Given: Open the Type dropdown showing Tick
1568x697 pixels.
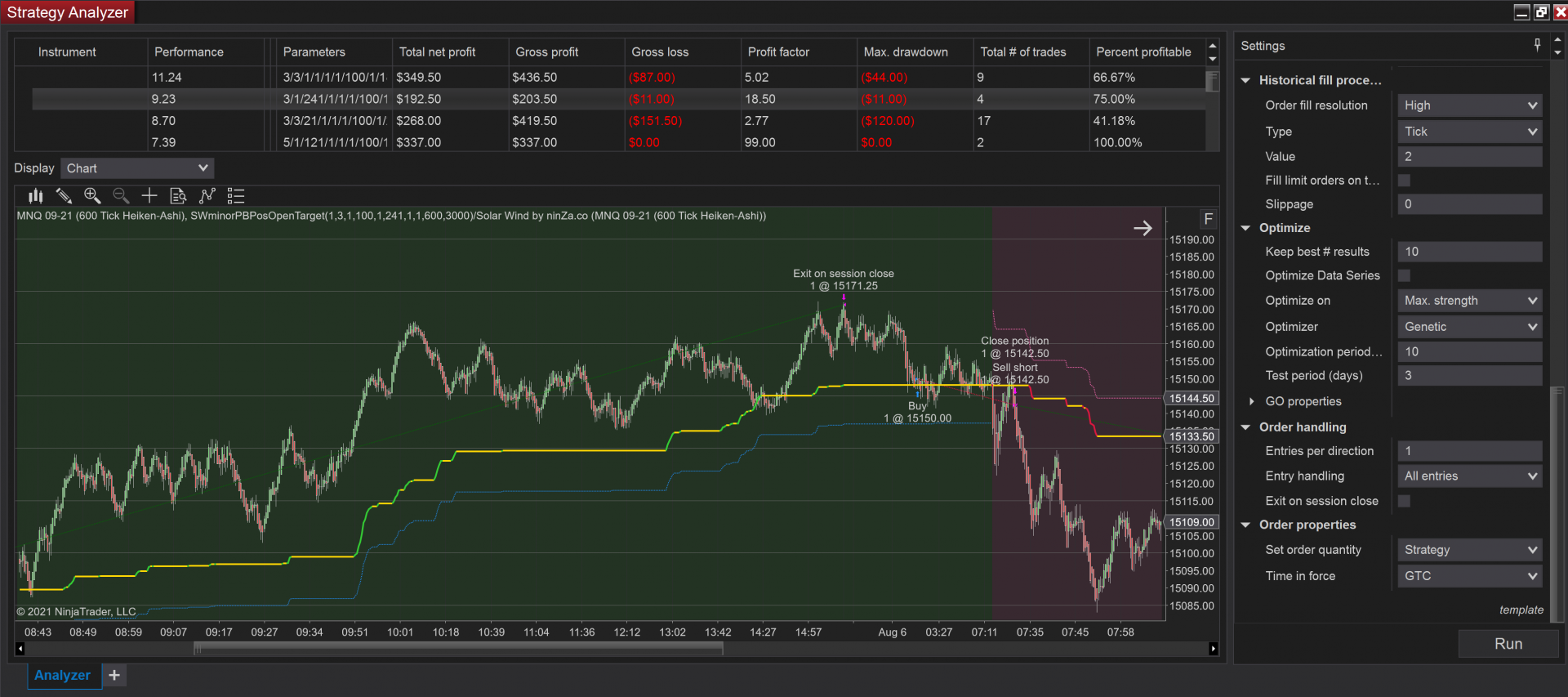Looking at the screenshot, I should [1470, 132].
